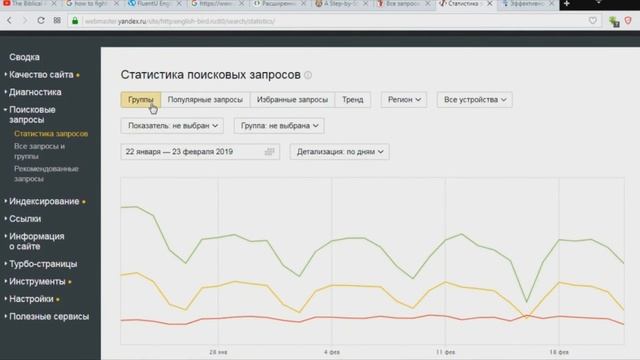
Task: Collapse 'Поисковые запросы' sidebar section
Action: point(32,115)
